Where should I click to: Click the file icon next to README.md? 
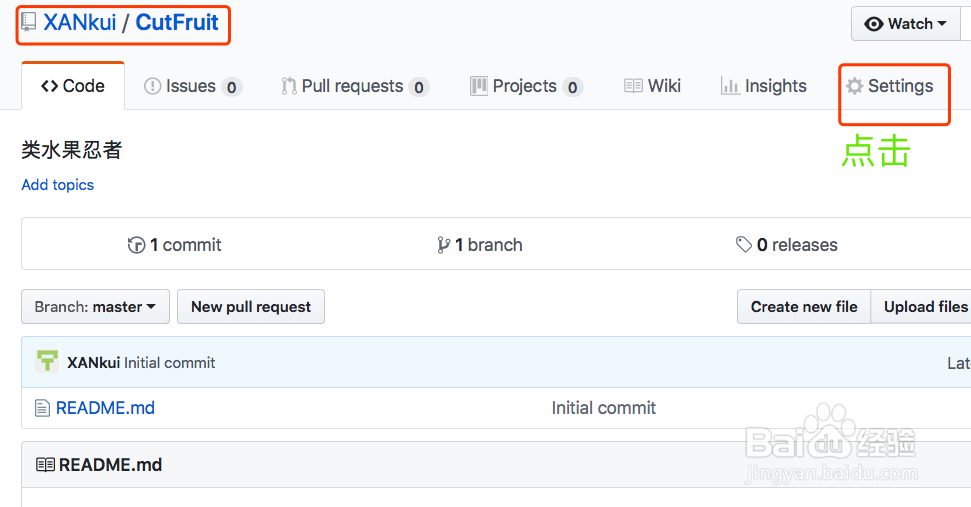coord(42,408)
